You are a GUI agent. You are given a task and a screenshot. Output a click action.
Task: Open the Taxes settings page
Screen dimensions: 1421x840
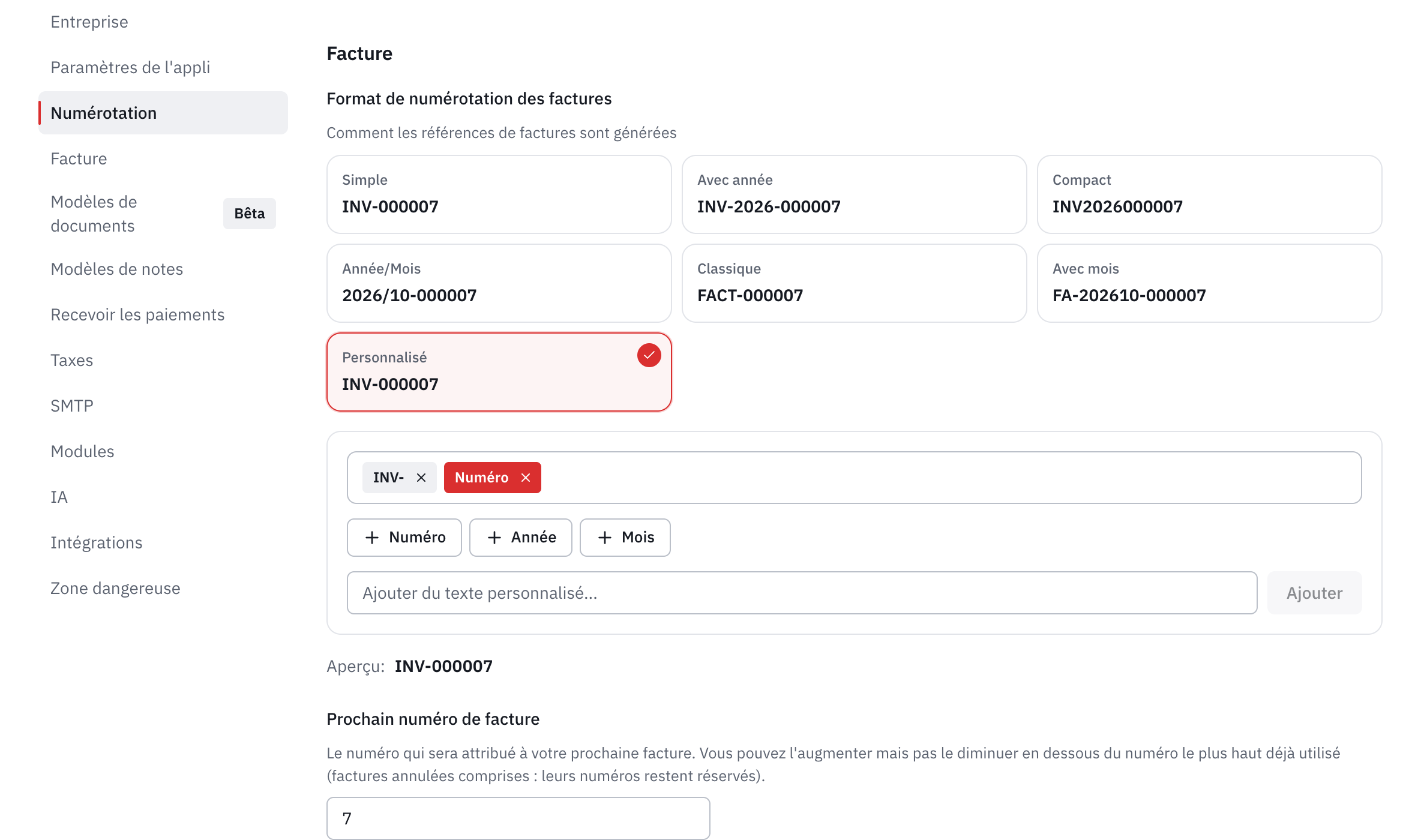[x=72, y=360]
